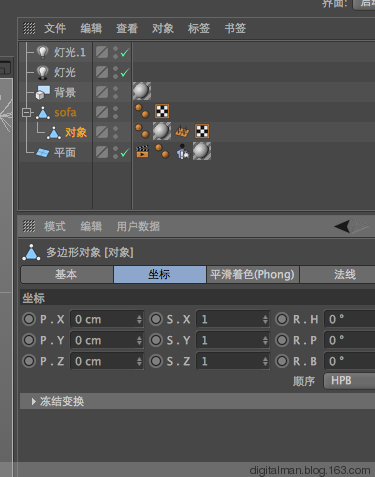Click the P.Y value input field
375x477 pixels.
pos(107,340)
